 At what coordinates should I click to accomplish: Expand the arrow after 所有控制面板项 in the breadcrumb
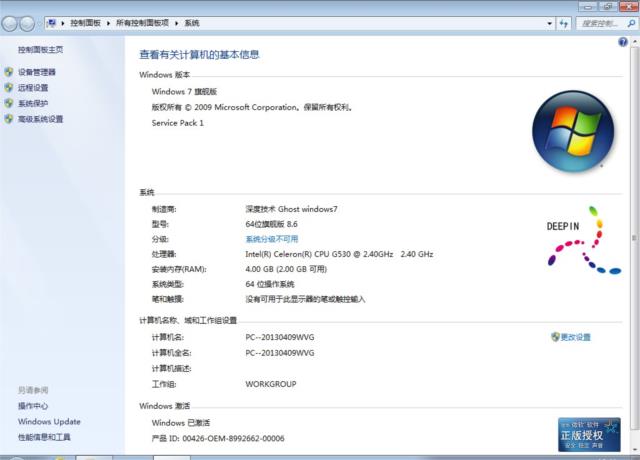175,22
